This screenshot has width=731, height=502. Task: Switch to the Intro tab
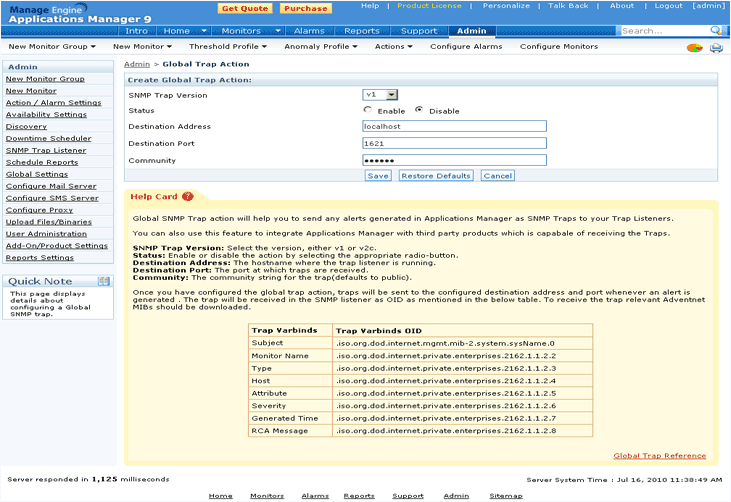point(136,31)
